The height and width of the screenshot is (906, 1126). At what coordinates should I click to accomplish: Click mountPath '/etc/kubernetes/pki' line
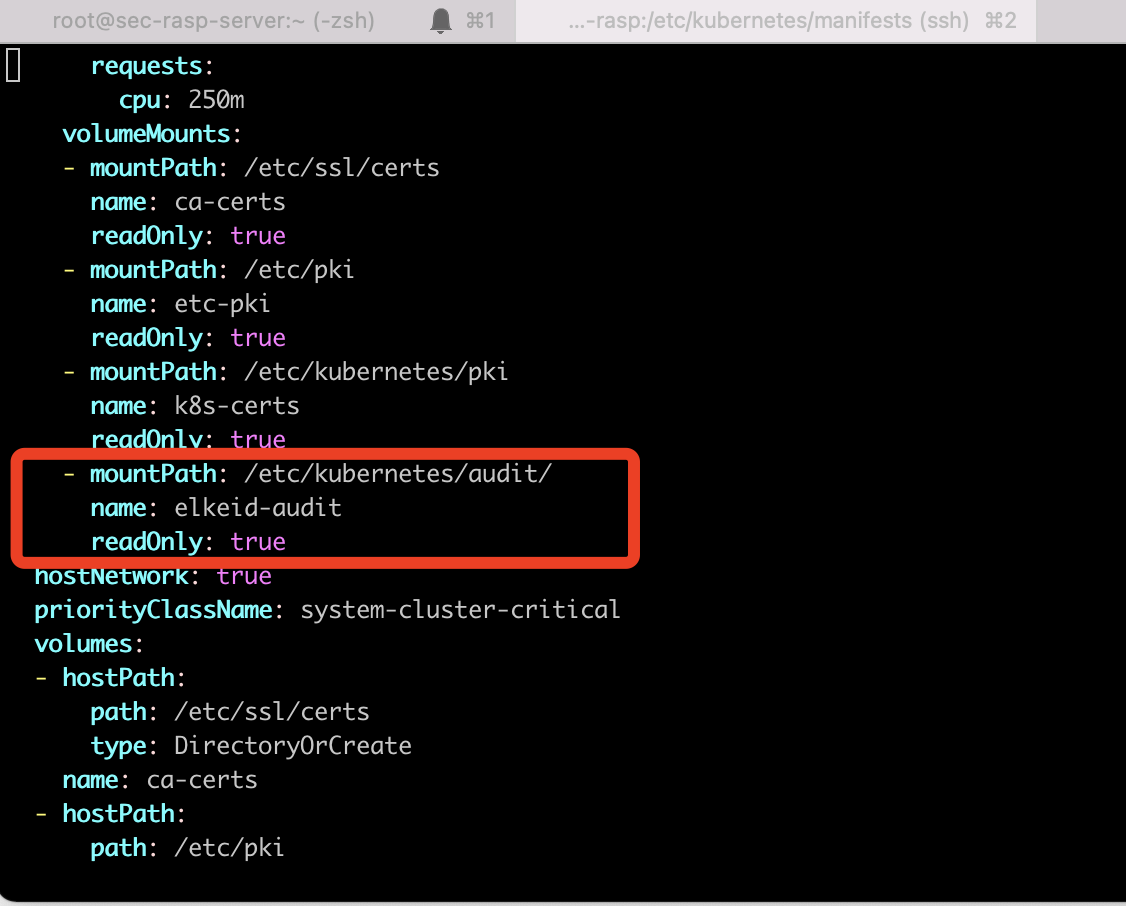[x=285, y=372]
